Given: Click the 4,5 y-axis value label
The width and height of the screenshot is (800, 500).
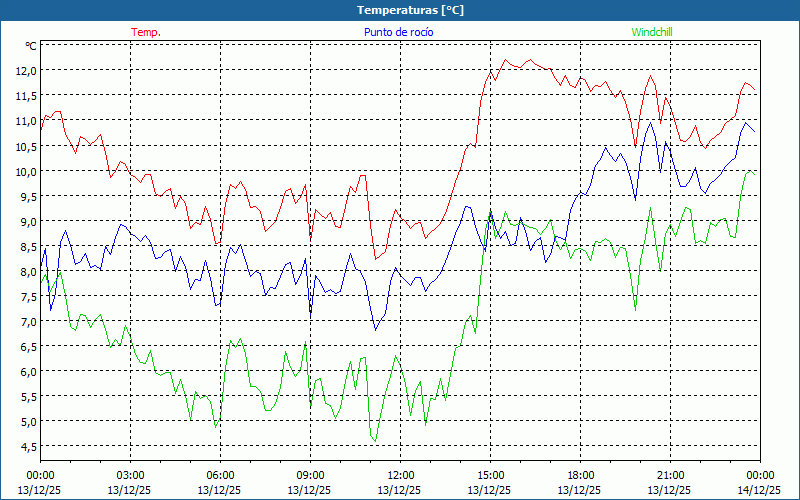Looking at the screenshot, I should 25,446.
